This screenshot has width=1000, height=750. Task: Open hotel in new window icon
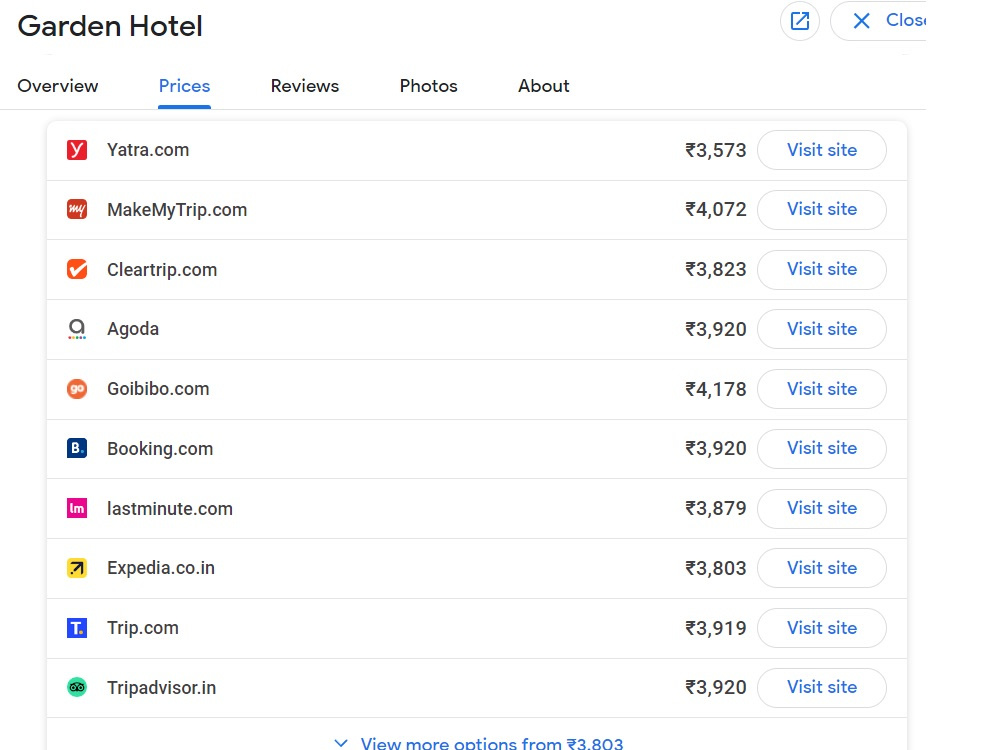click(x=800, y=21)
